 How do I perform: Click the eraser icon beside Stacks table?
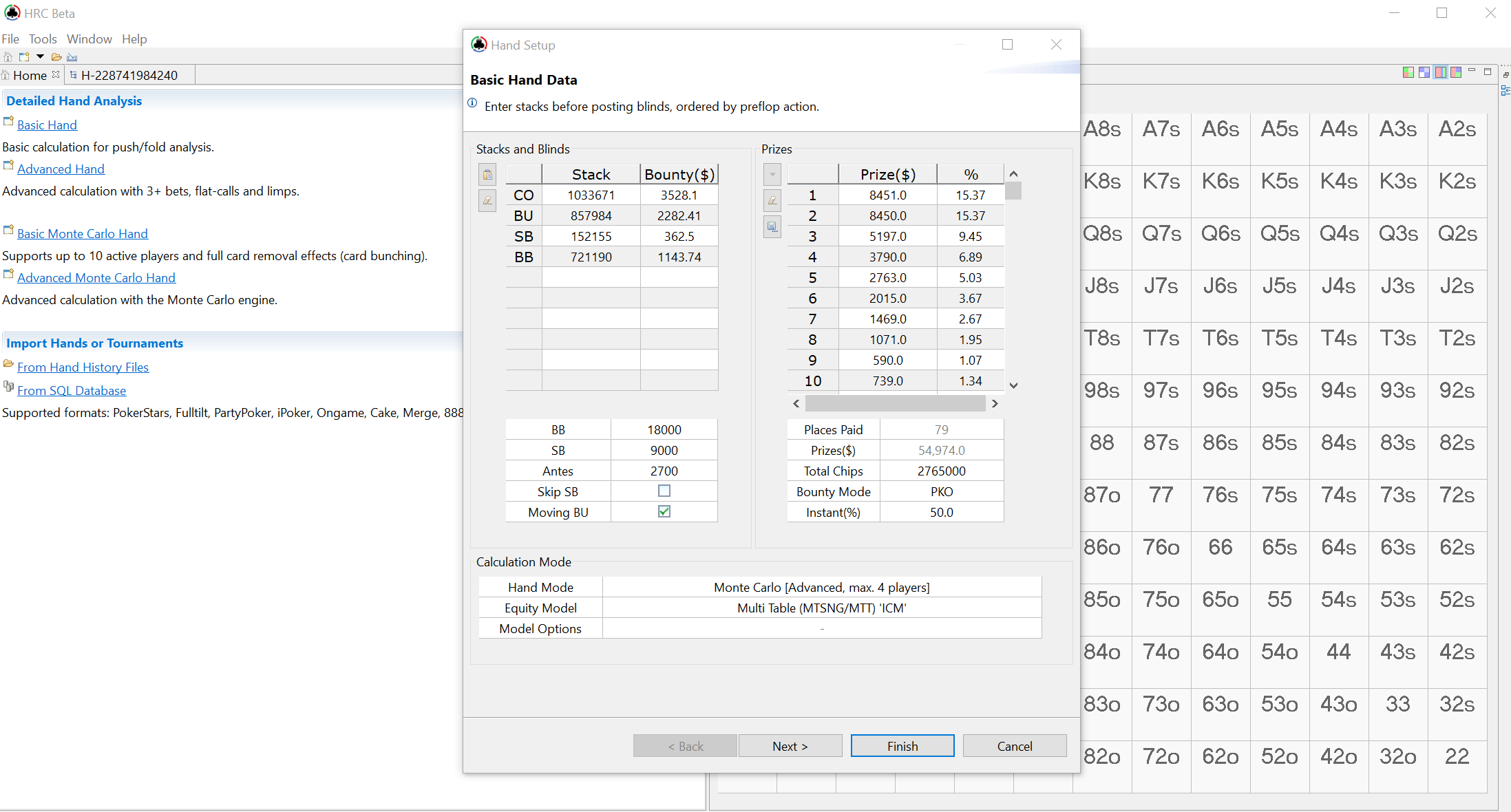487,200
